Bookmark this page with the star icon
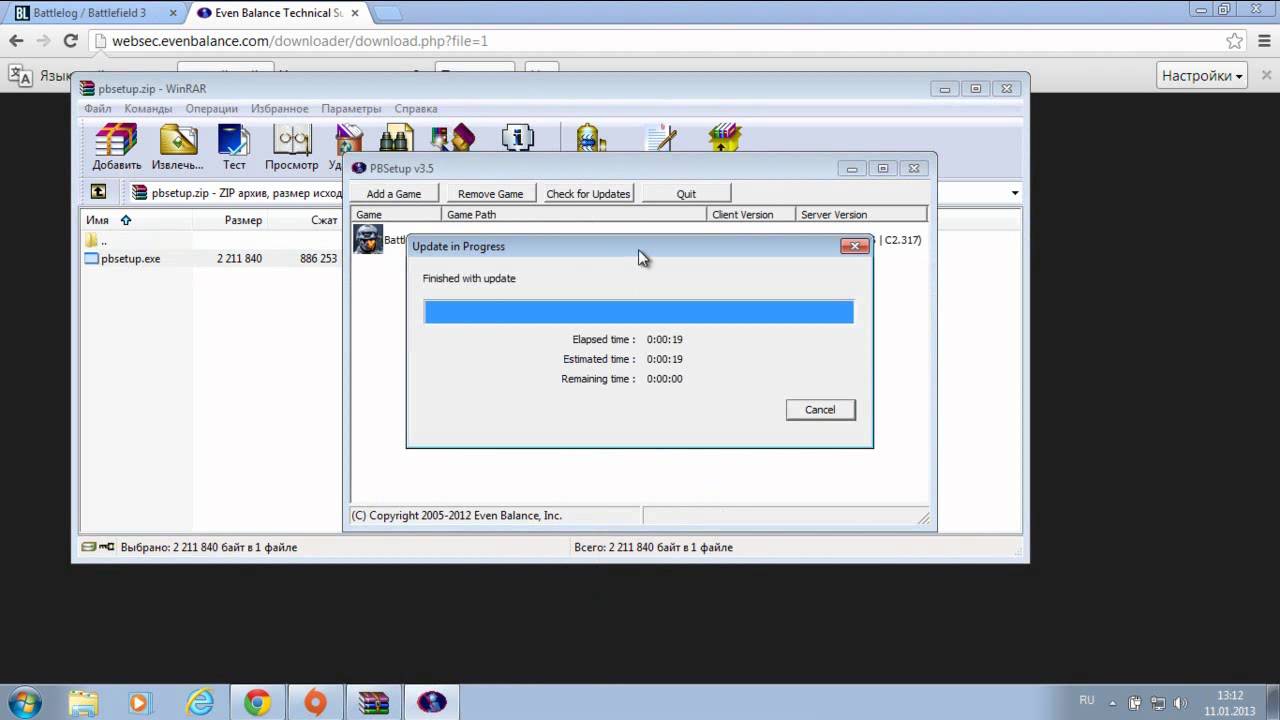 click(1235, 41)
